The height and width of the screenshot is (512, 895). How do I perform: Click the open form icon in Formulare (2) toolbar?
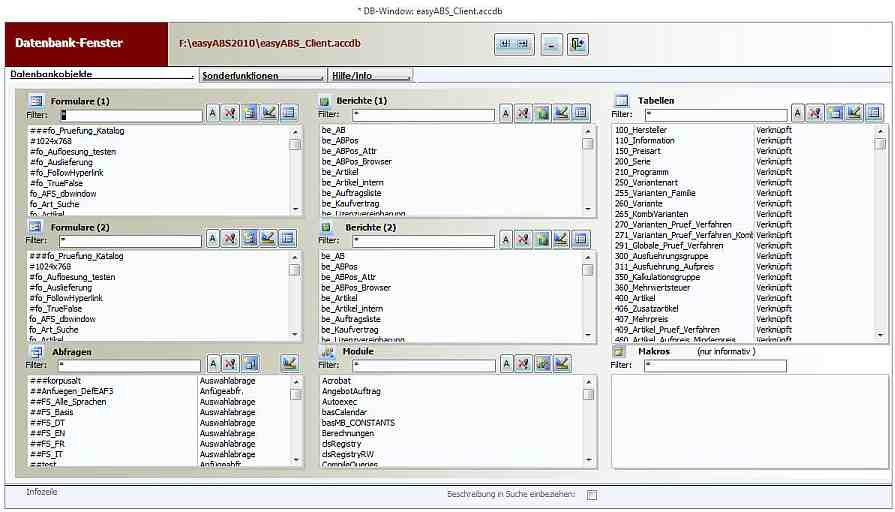(x=249, y=239)
